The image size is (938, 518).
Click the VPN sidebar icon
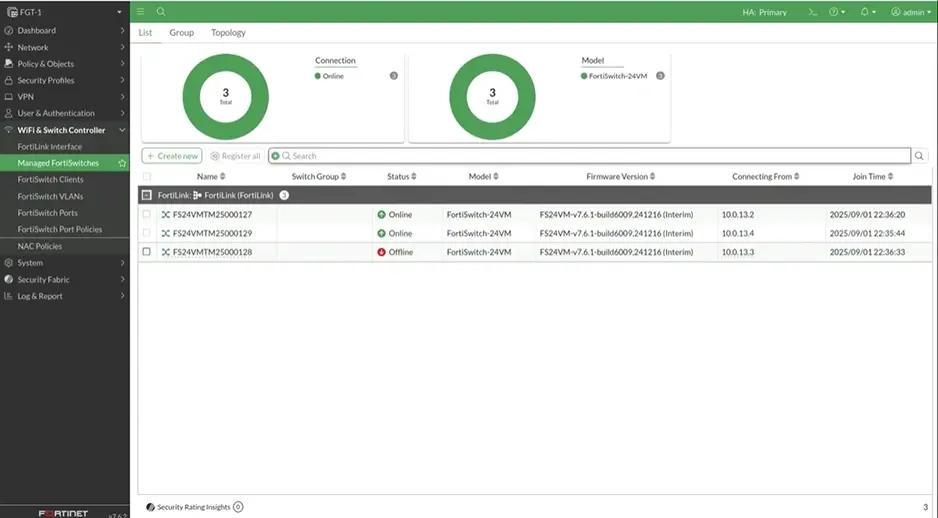(8, 96)
